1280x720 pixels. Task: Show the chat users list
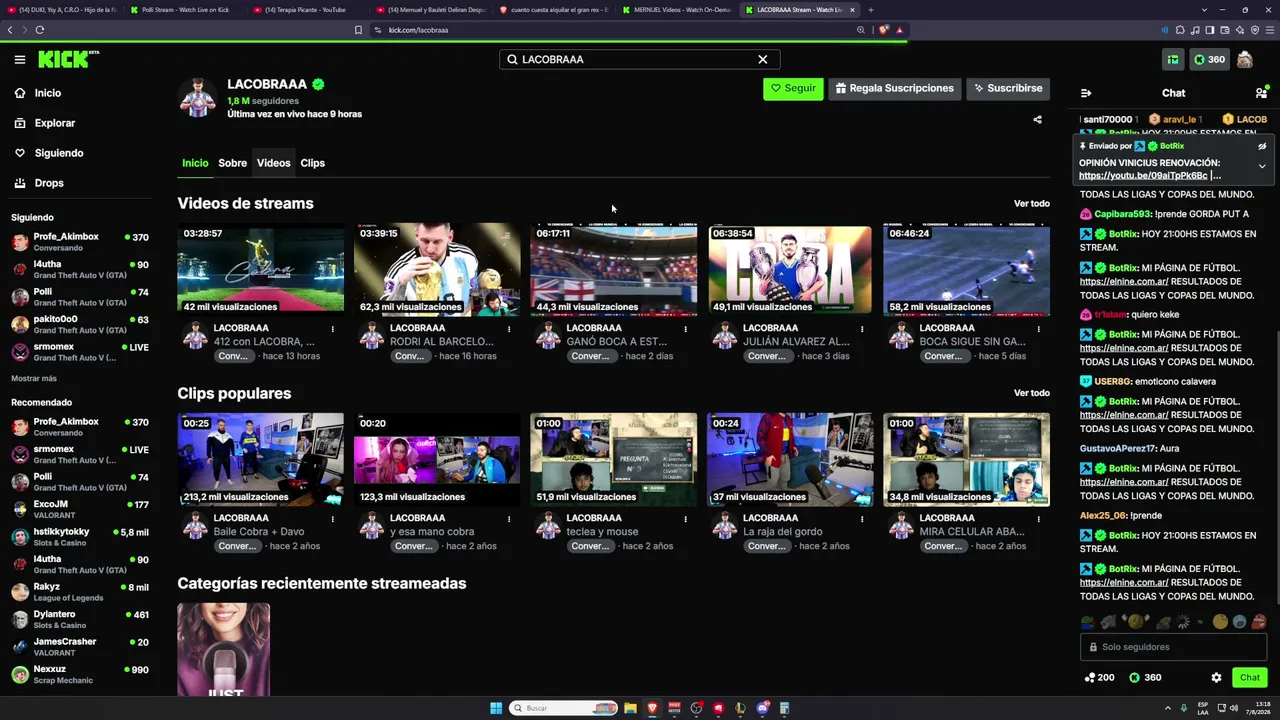(1261, 93)
